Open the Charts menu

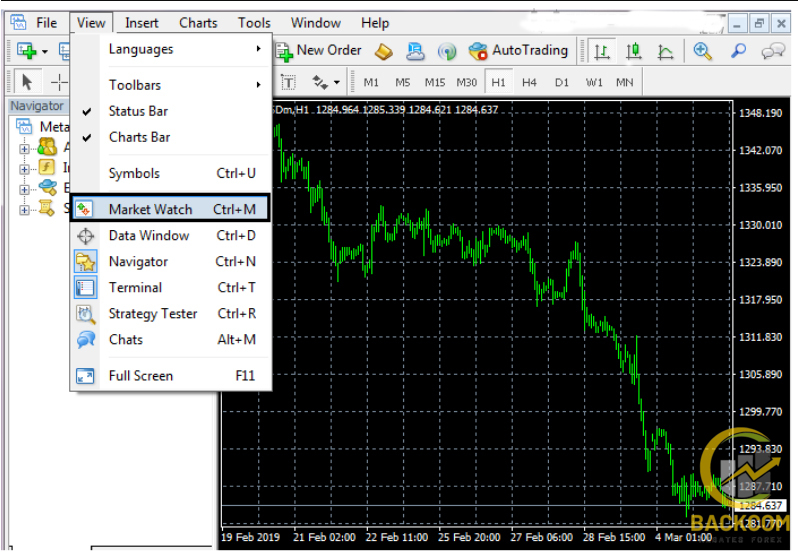pos(198,23)
